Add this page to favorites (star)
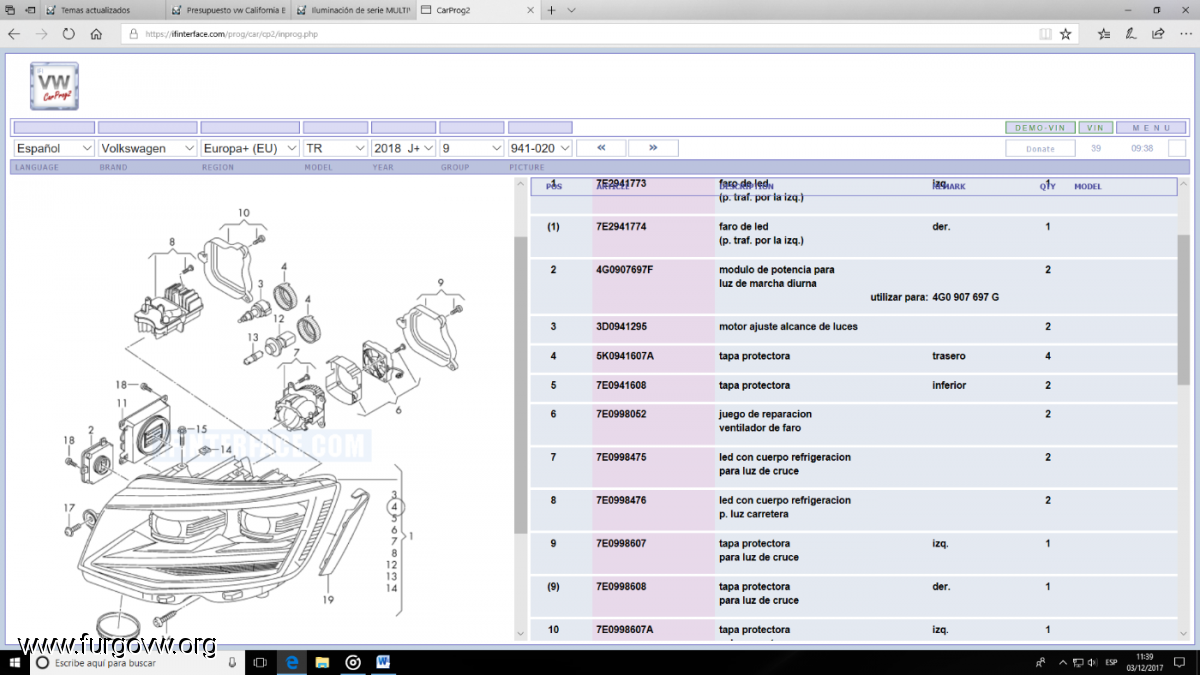This screenshot has height=675, width=1200. pyautogui.click(x=1066, y=34)
